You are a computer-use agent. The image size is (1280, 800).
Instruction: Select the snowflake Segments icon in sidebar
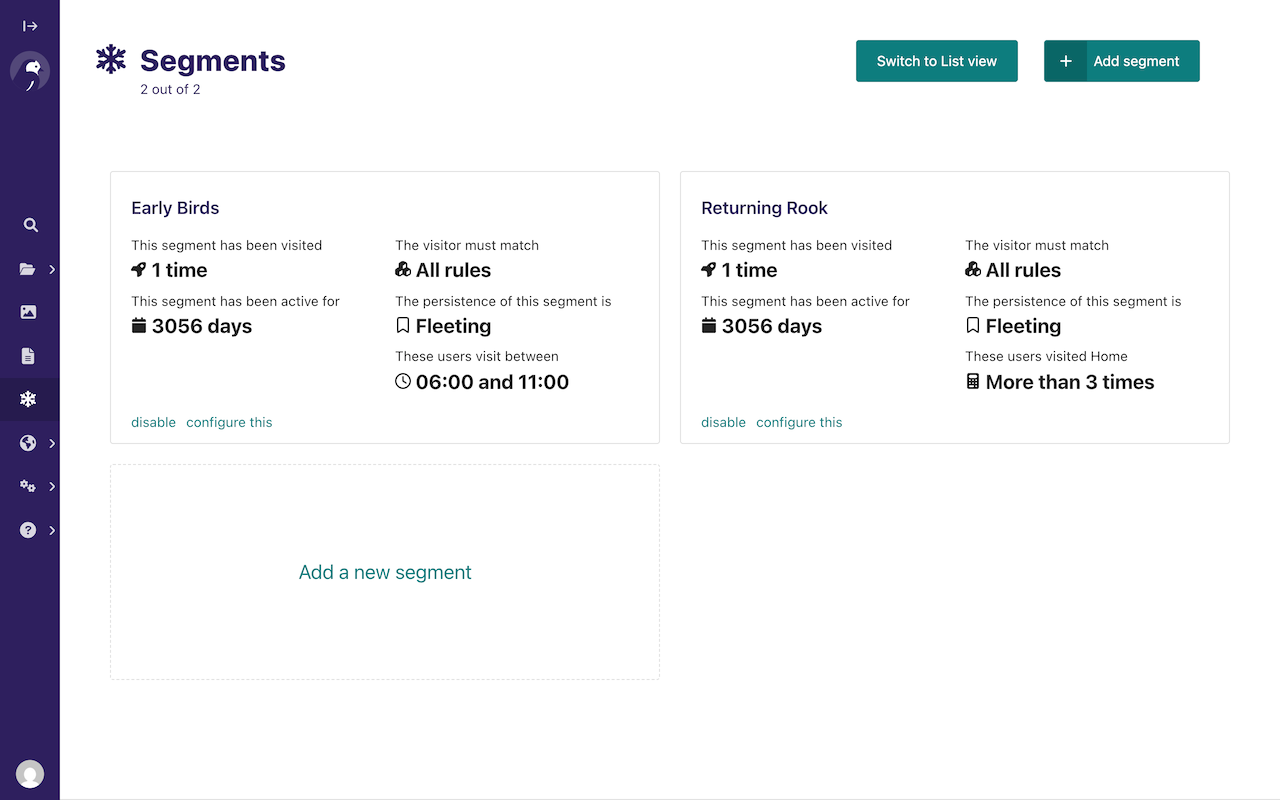30,398
